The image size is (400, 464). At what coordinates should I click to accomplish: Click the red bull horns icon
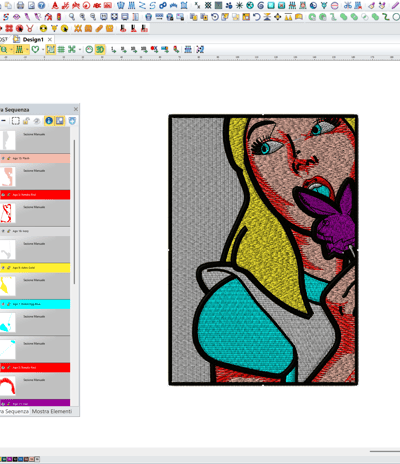tap(30, 28)
